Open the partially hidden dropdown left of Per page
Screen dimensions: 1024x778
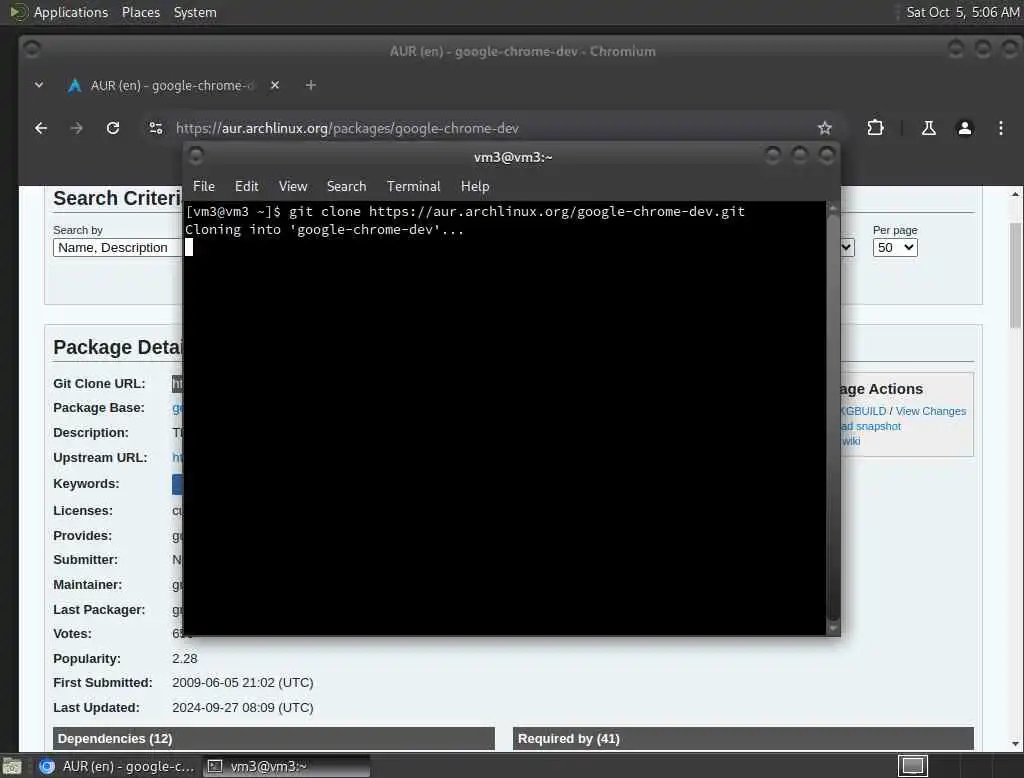pyautogui.click(x=847, y=248)
